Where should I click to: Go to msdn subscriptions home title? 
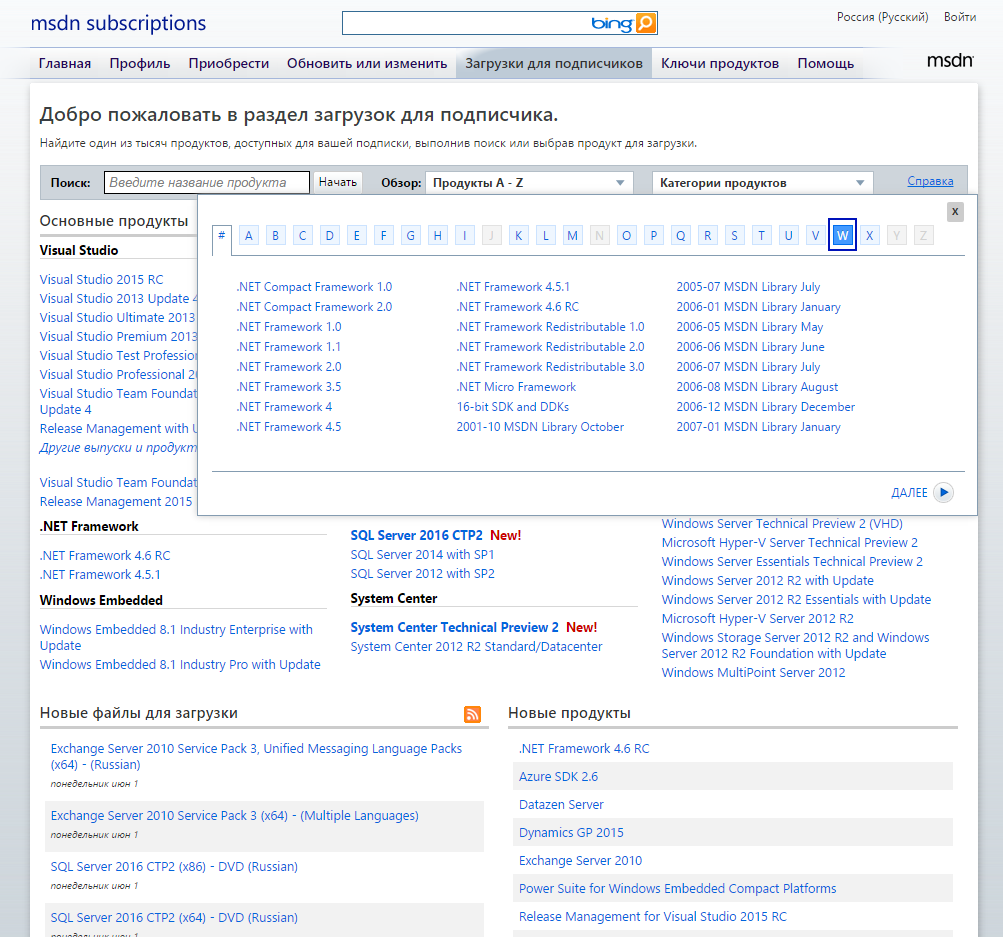118,23
